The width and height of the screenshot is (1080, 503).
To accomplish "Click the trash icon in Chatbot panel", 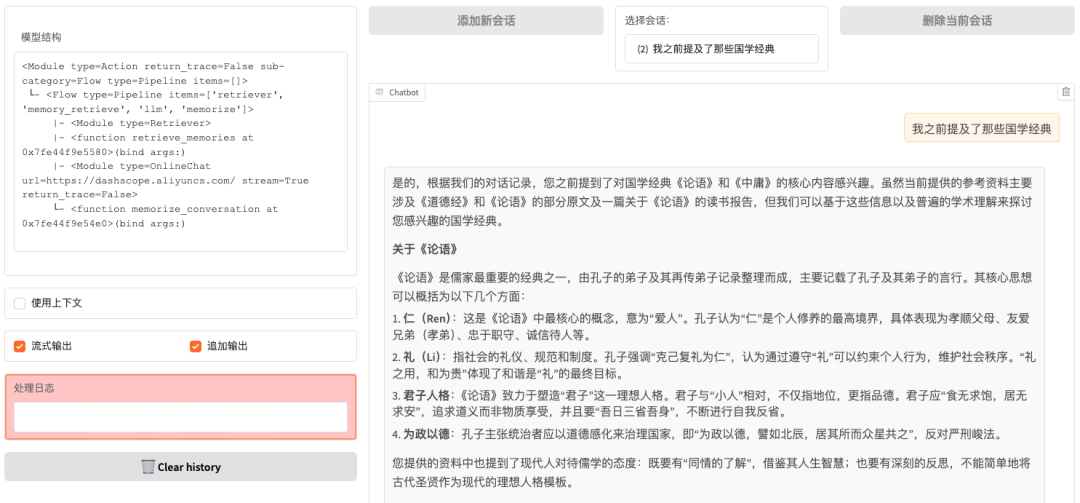I will click(x=1066, y=92).
